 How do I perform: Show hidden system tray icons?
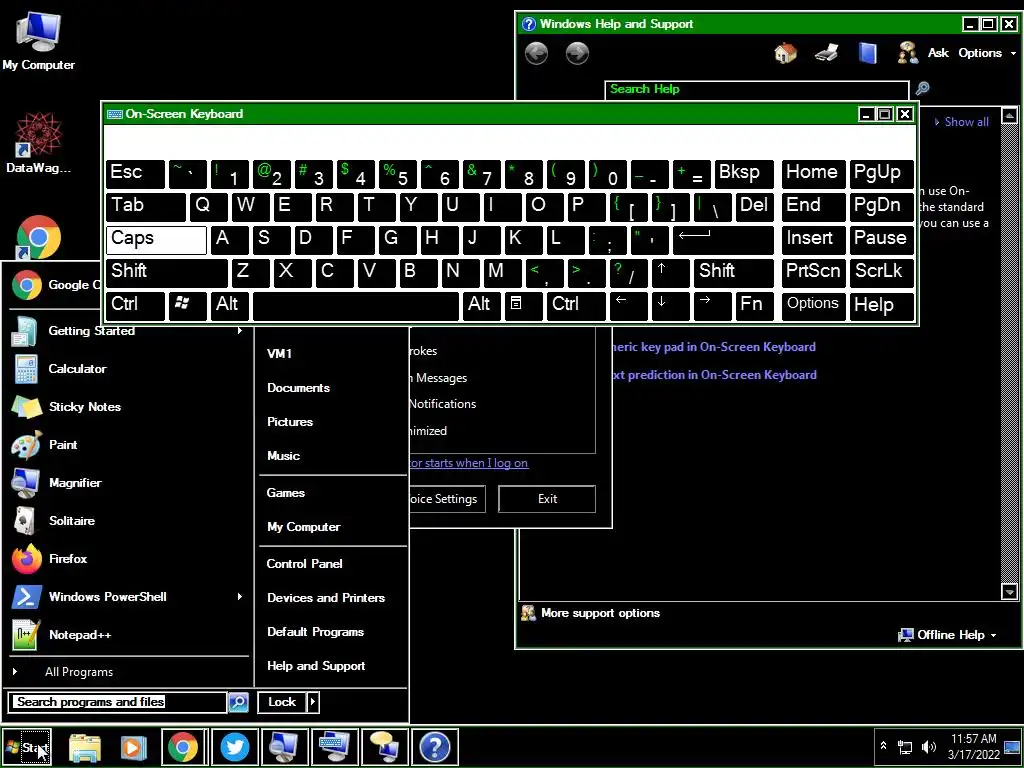883,746
